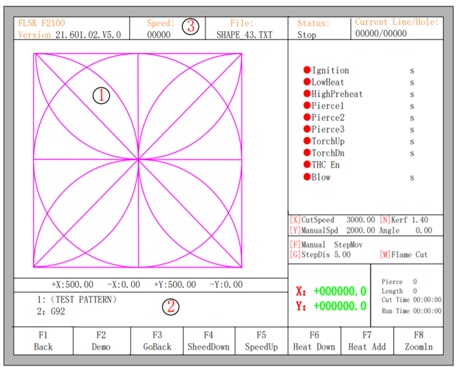This screenshot has height=371, width=458.
Task: Click the LowHeat label
Action: [328, 82]
